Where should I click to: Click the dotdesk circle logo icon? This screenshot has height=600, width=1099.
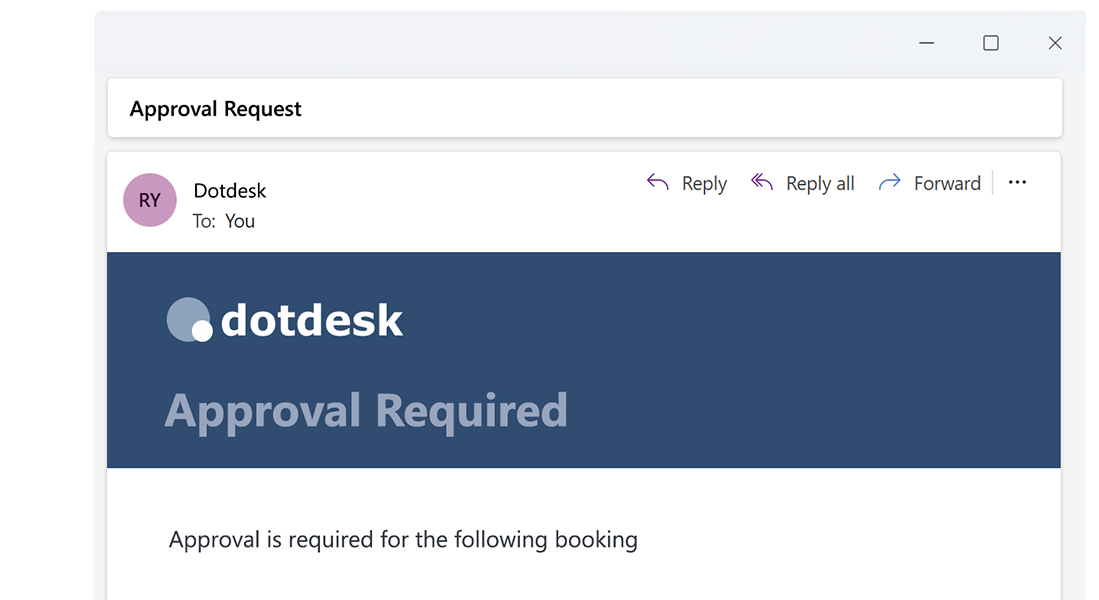pos(190,320)
